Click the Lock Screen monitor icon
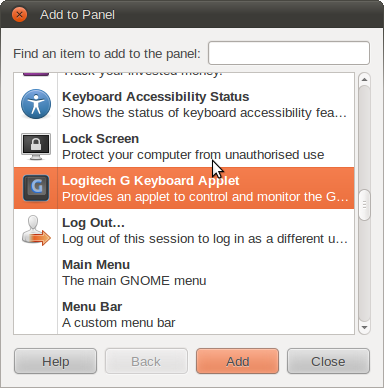Image resolution: width=384 pixels, height=388 pixels. (36, 146)
